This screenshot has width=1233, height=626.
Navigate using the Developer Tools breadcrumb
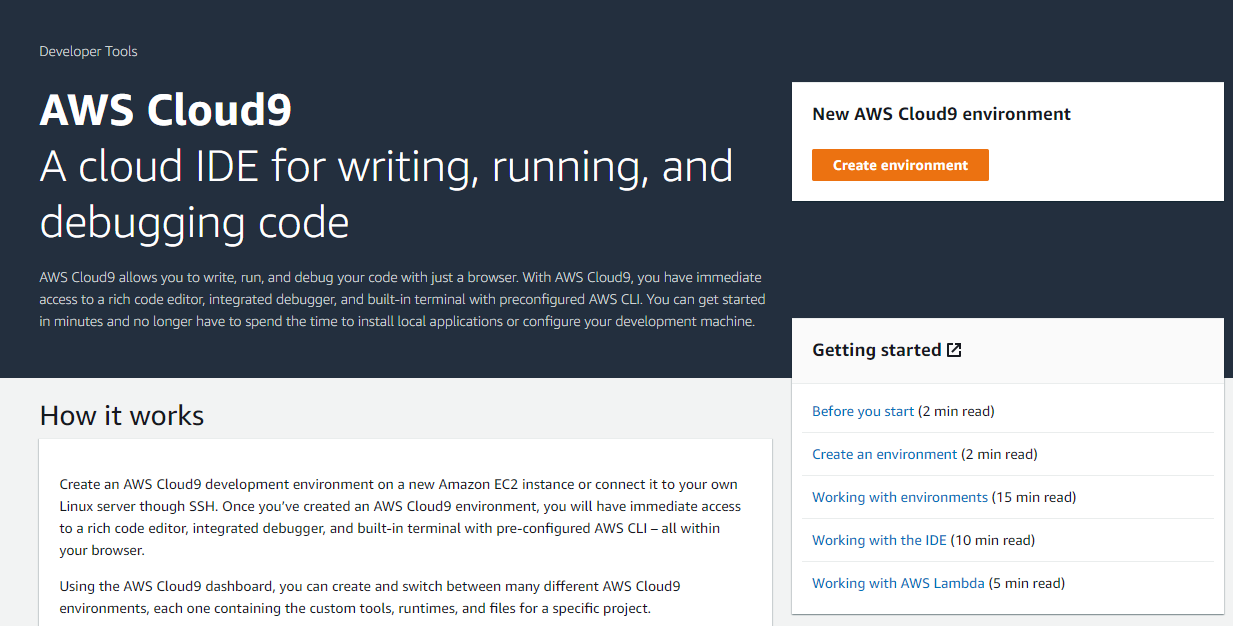(x=88, y=51)
